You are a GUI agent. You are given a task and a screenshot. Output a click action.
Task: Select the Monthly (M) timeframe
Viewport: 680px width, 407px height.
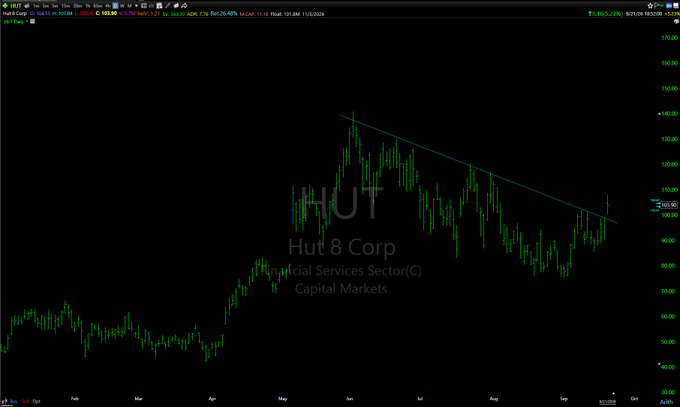coord(129,6)
